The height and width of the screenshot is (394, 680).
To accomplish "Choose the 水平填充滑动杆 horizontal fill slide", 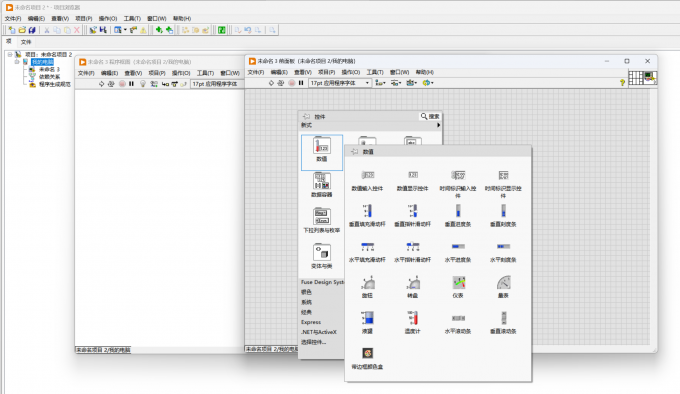I will click(x=367, y=247).
